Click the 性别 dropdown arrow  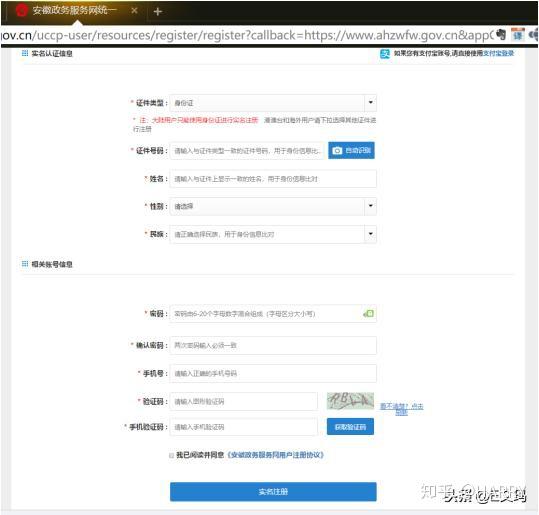point(371,206)
